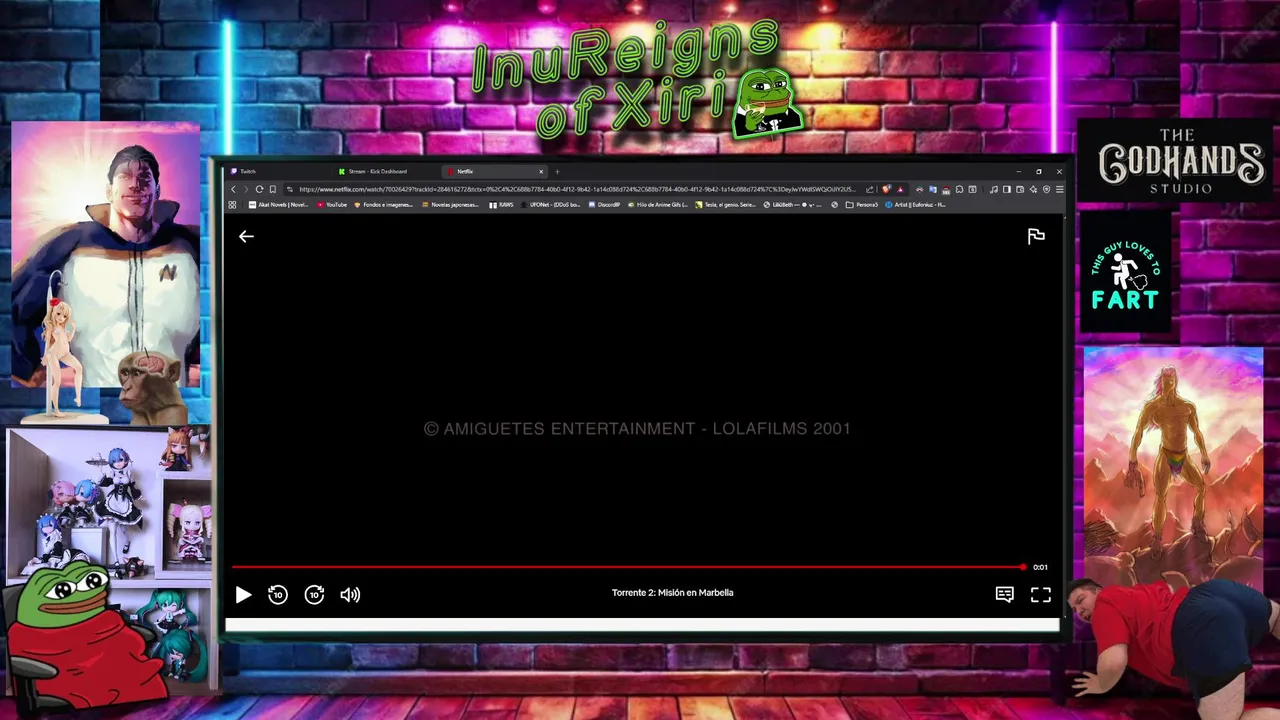Screen dimensions: 1280x720
Task: Open the Netflix volume control
Action: point(350,594)
